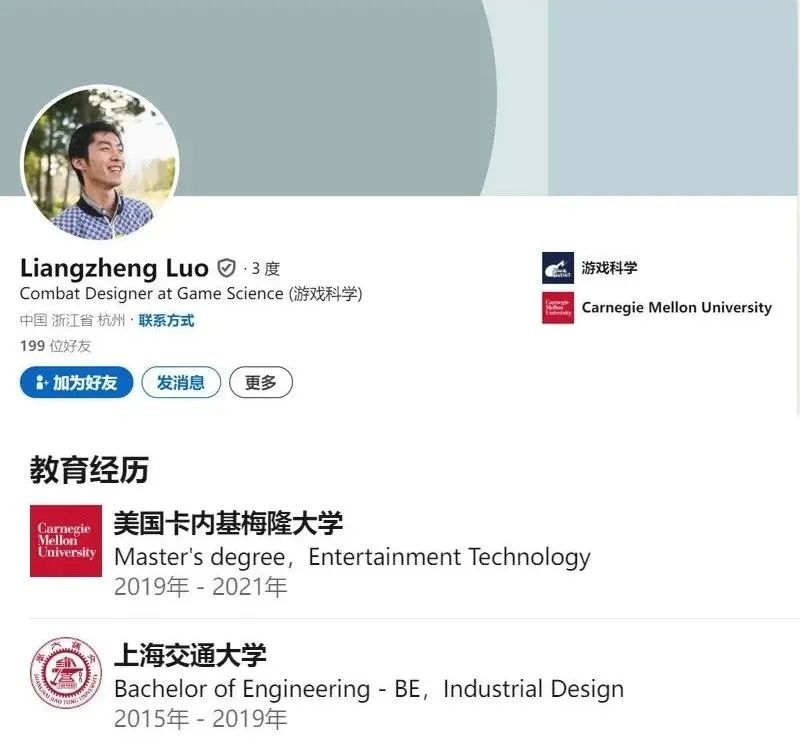Click the large Carnegie Mellon education logo
Image resolution: width=800 pixels, height=755 pixels.
66,541
